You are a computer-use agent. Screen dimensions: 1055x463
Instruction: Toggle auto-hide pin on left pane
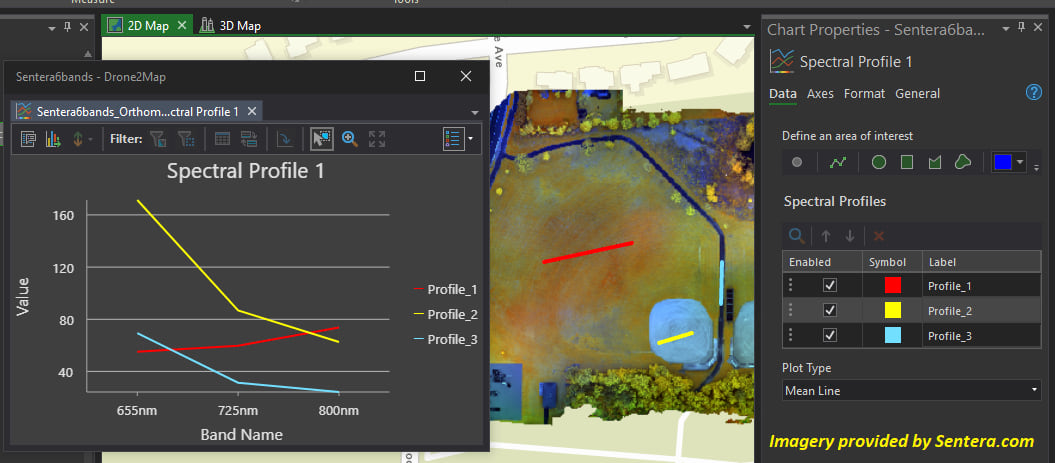pos(67,27)
